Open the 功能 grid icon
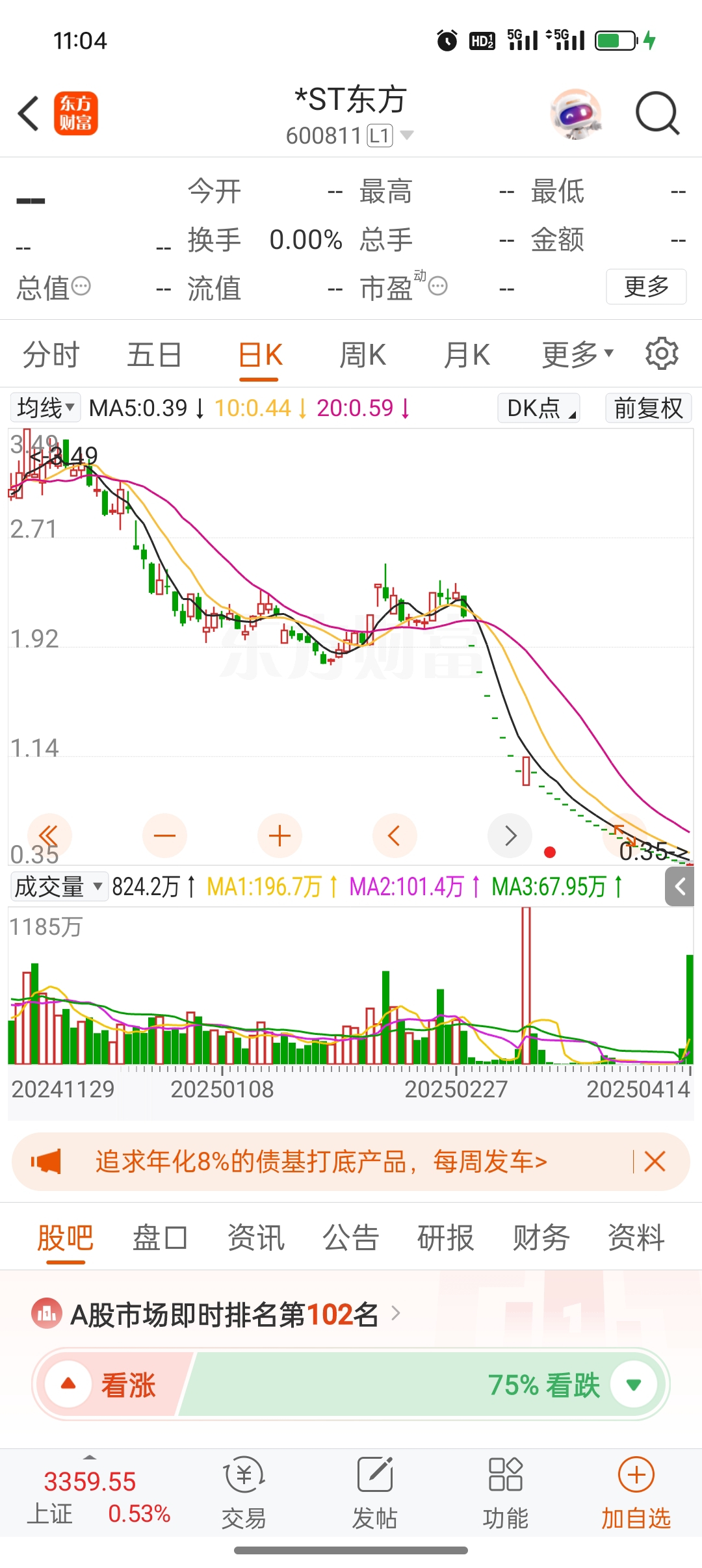Viewport: 702px width, 1568px height. (505, 1474)
